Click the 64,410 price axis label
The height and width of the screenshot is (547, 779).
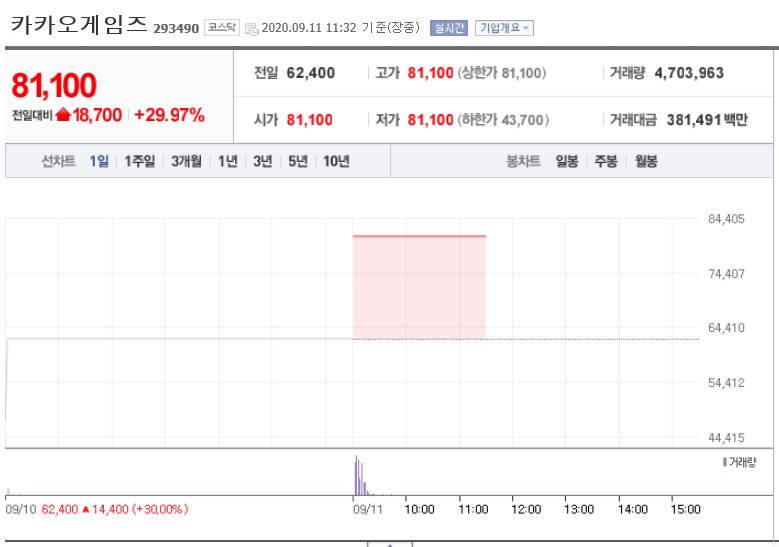(726, 328)
